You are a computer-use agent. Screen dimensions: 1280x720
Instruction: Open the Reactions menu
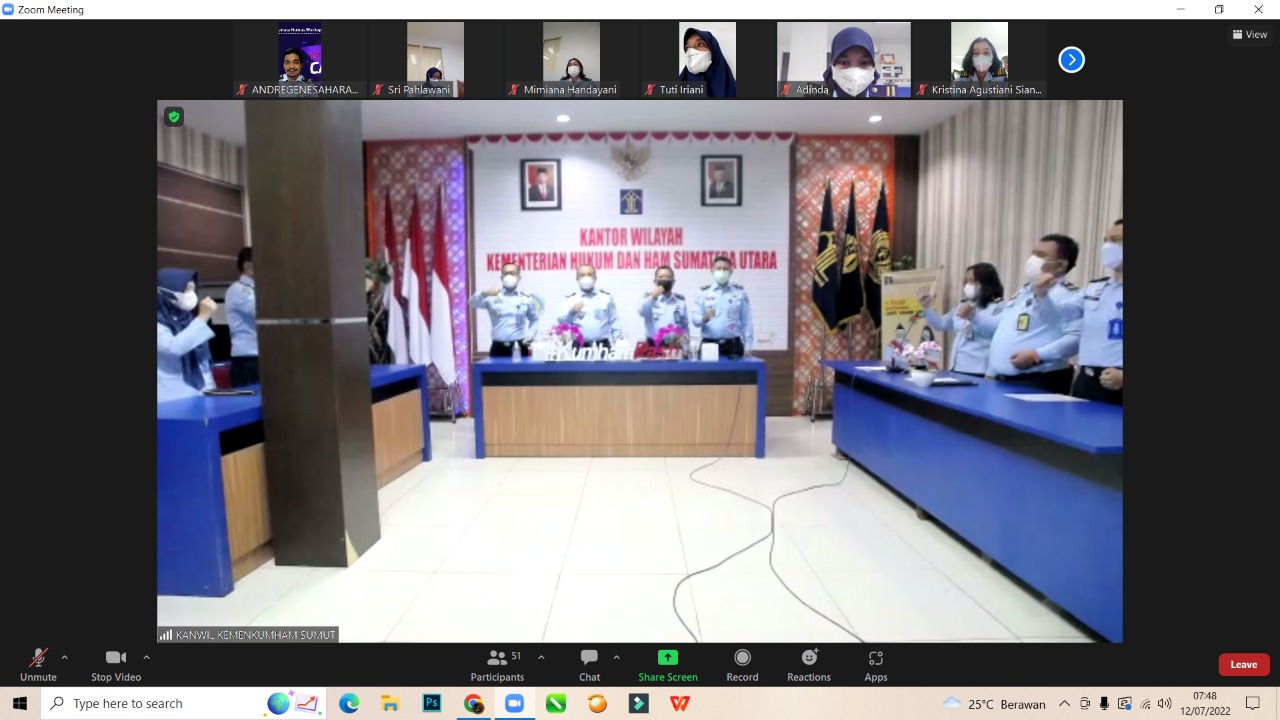tap(808, 664)
